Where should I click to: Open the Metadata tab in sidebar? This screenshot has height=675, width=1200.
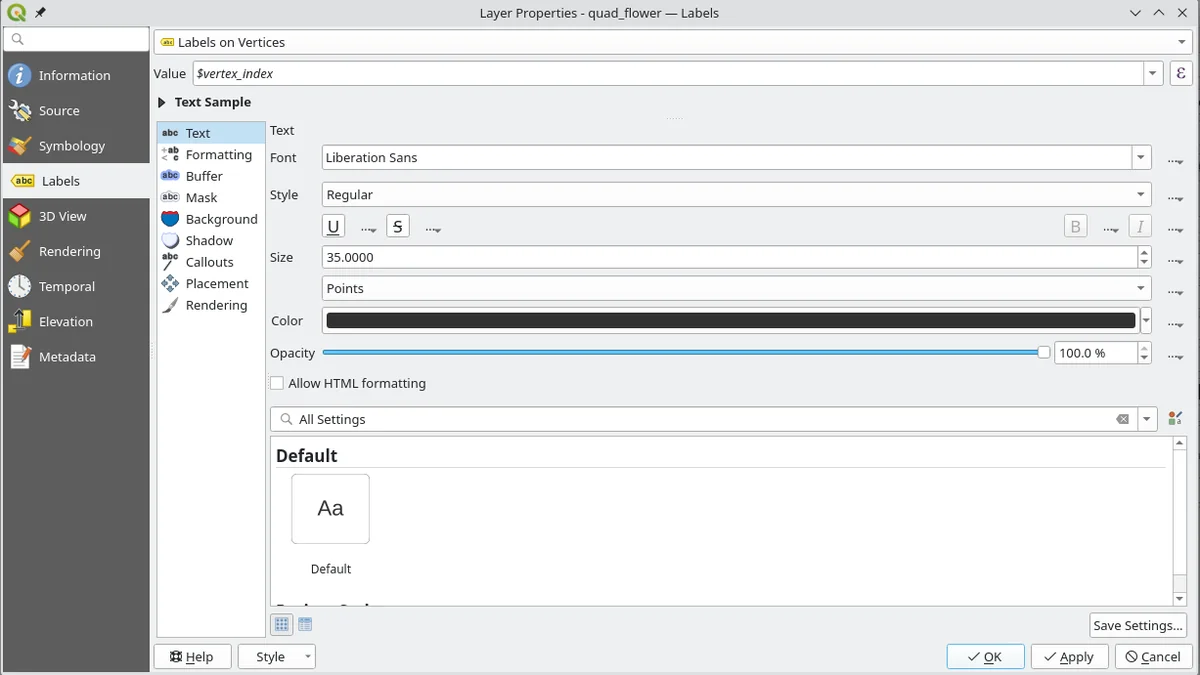tap(67, 357)
